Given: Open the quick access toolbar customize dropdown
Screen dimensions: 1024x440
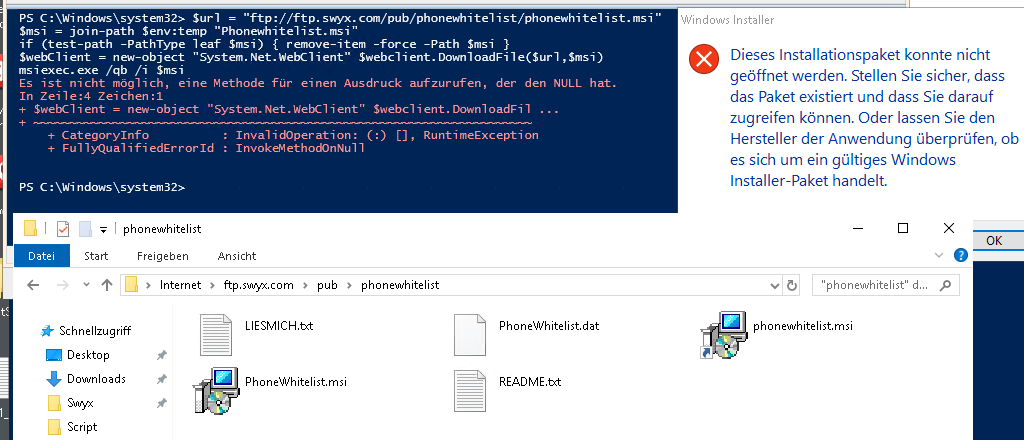Looking at the screenshot, I should tap(103, 229).
